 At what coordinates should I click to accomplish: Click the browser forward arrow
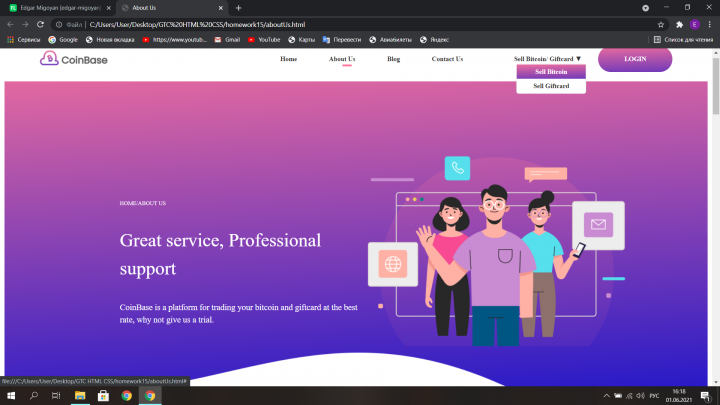click(x=25, y=24)
